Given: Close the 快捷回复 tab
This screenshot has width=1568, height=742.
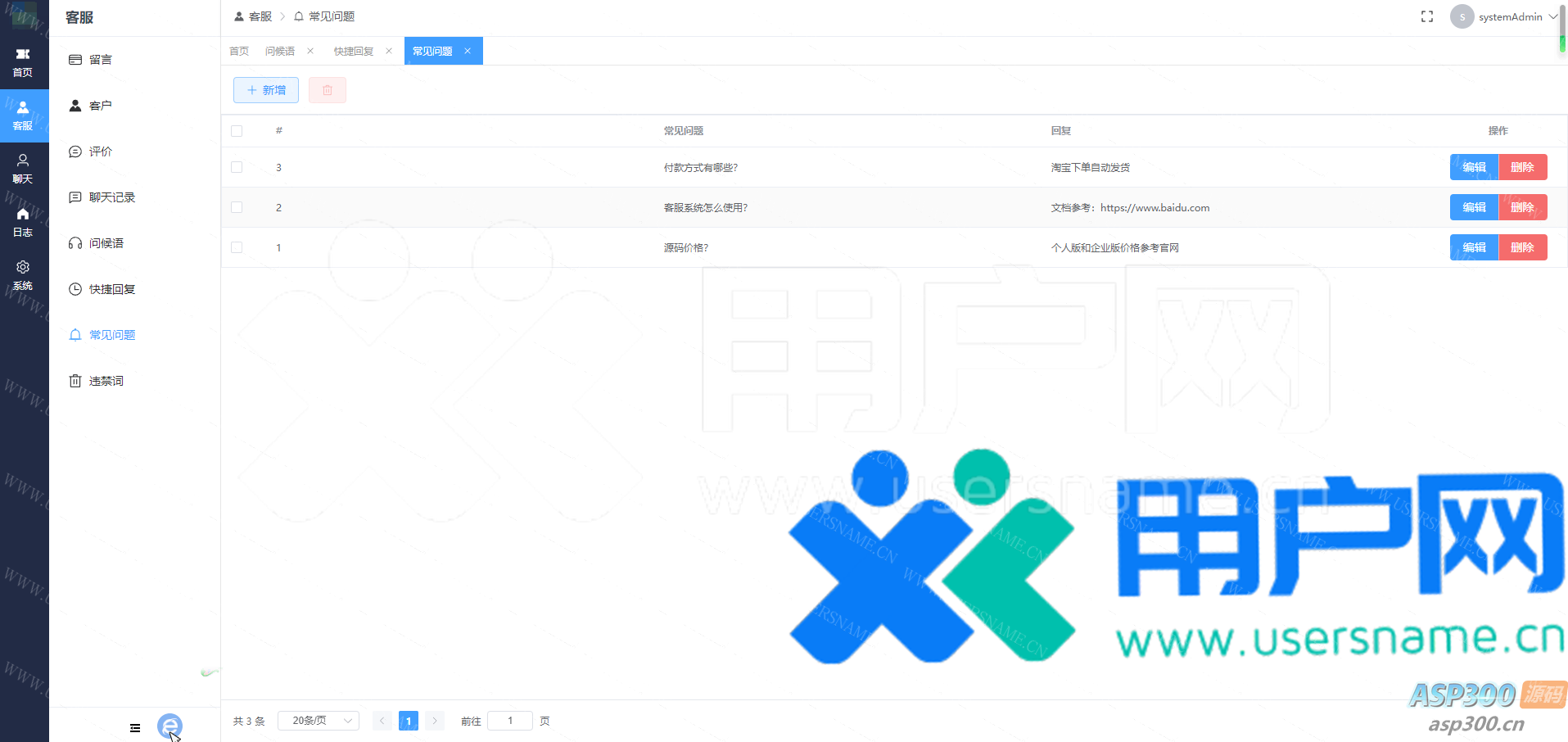Looking at the screenshot, I should pos(389,51).
